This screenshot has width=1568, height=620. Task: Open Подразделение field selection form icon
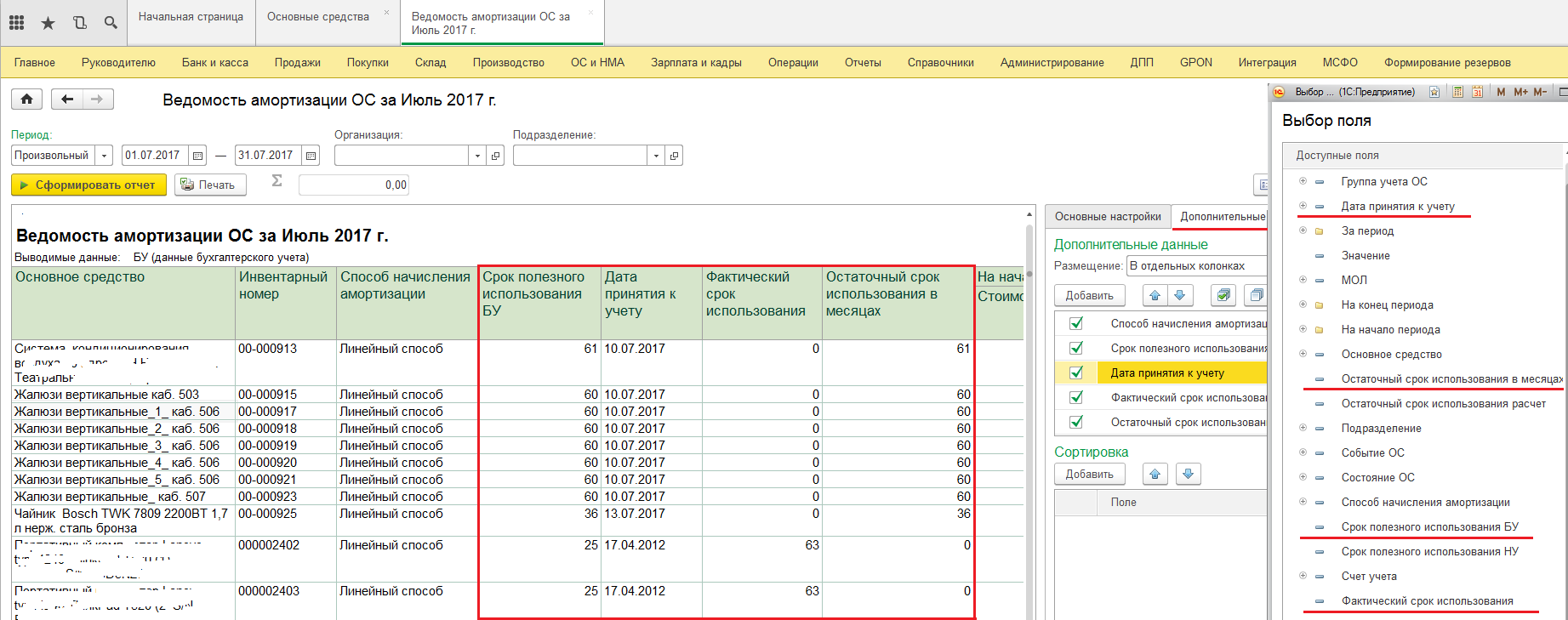pyautogui.click(x=675, y=156)
